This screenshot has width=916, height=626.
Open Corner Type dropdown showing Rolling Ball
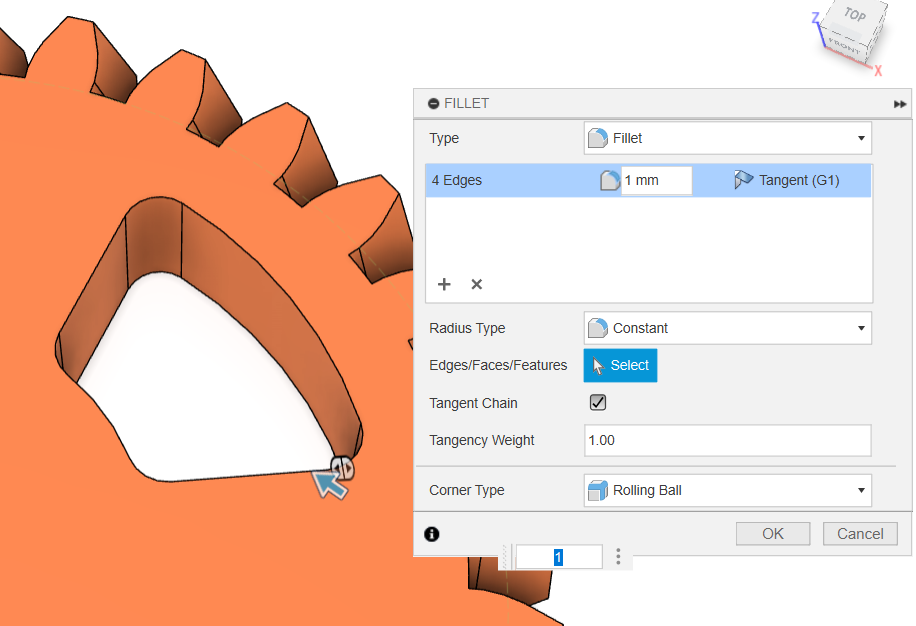click(x=727, y=490)
